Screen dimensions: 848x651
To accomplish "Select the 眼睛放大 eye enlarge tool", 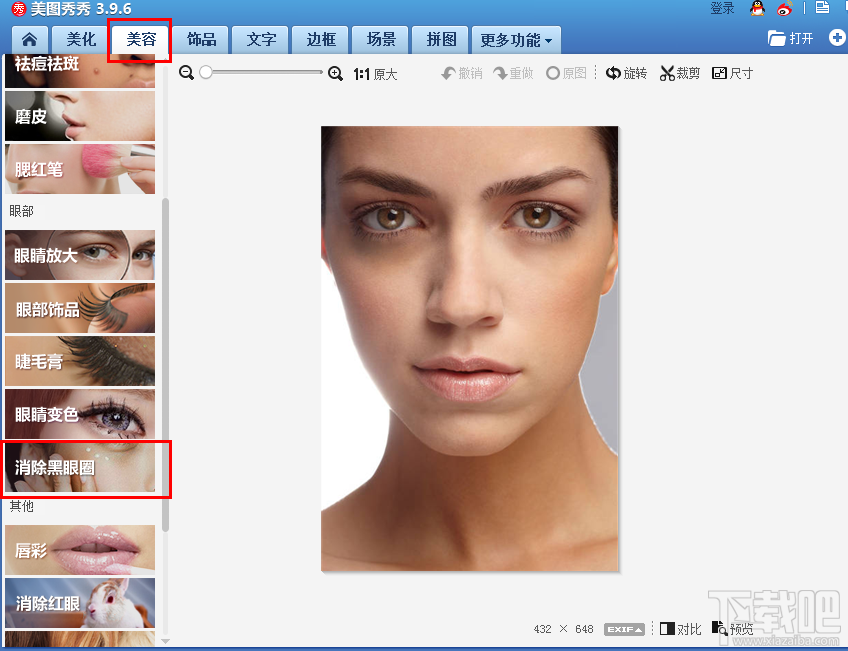I will 80,255.
